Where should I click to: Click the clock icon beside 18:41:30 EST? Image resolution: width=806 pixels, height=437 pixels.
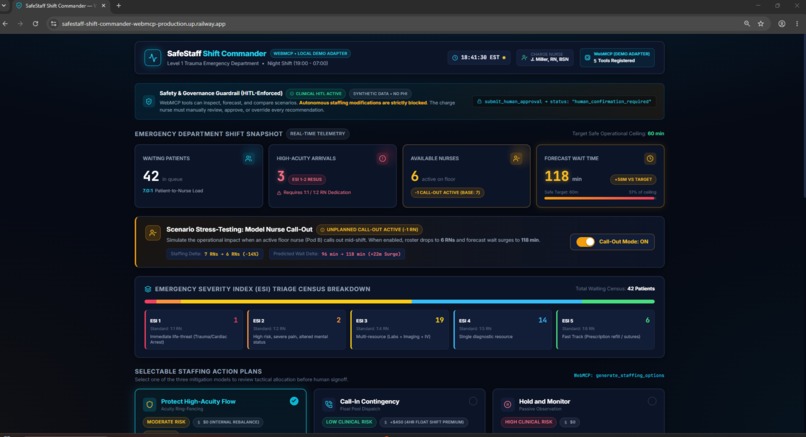(x=455, y=58)
